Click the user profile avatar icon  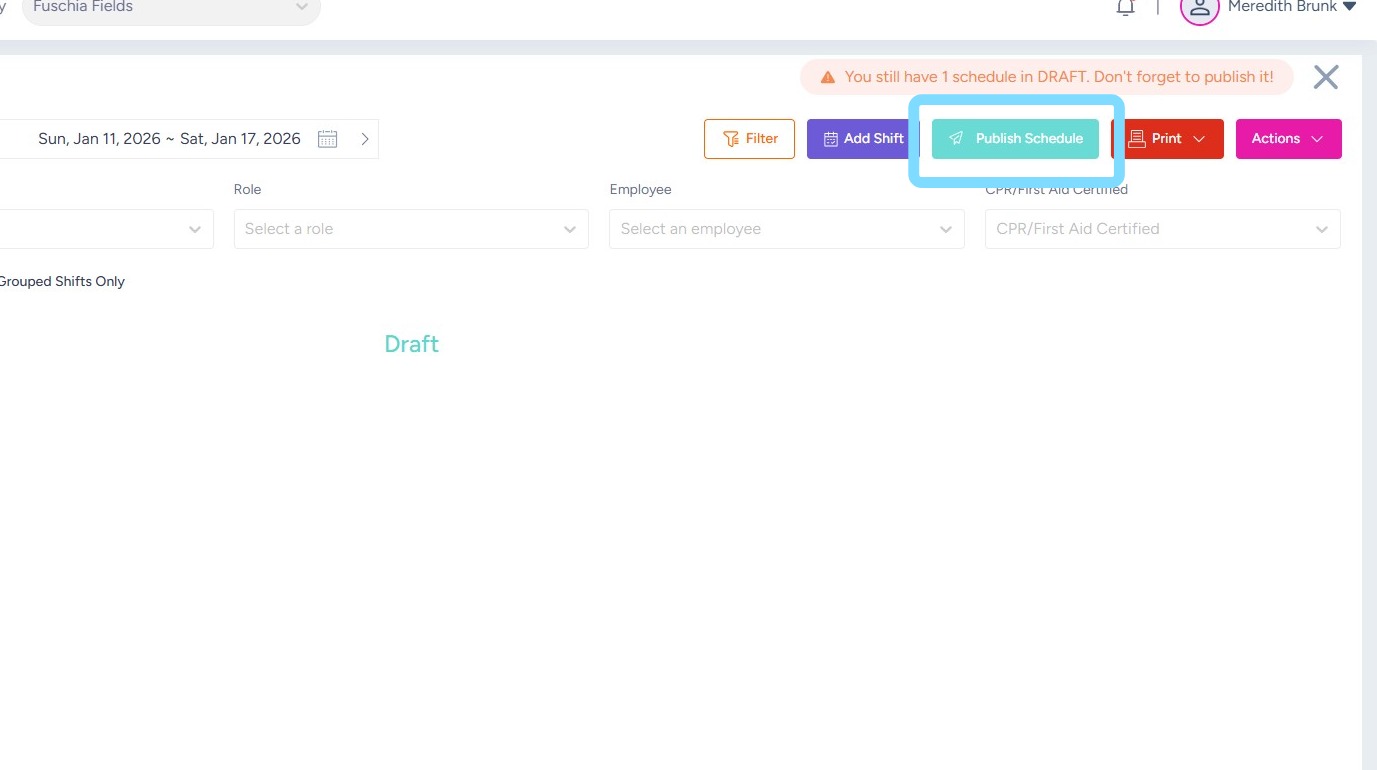(x=1199, y=8)
